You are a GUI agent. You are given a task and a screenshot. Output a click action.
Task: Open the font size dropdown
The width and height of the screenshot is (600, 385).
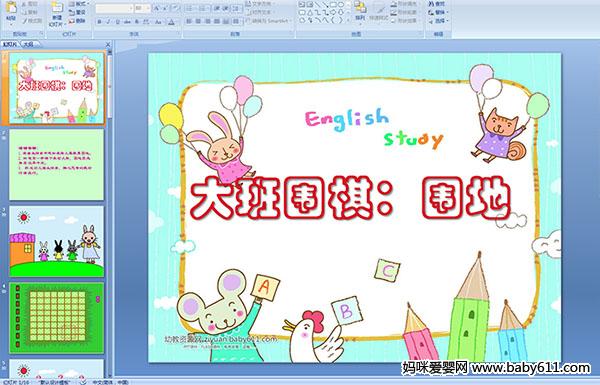coord(142,8)
